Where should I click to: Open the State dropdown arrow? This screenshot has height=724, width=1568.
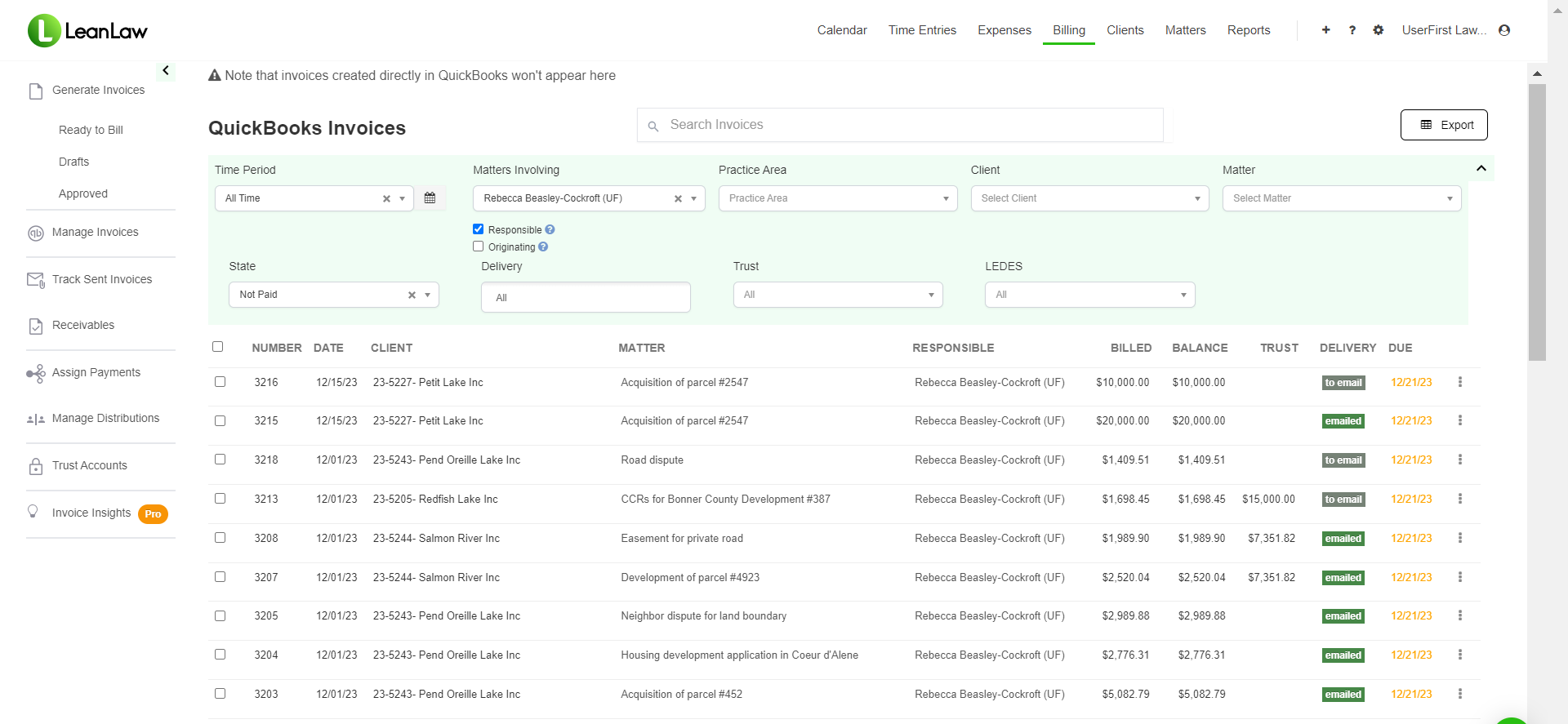(x=428, y=295)
